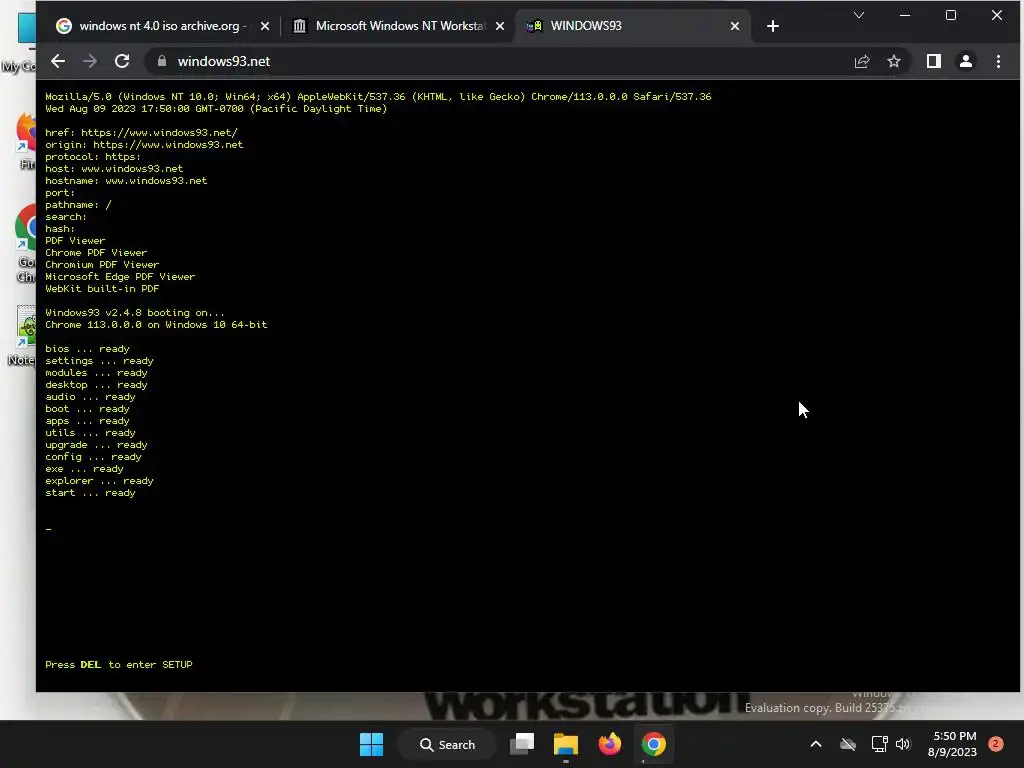Click the 'explorer ... ready' line

pos(99,481)
